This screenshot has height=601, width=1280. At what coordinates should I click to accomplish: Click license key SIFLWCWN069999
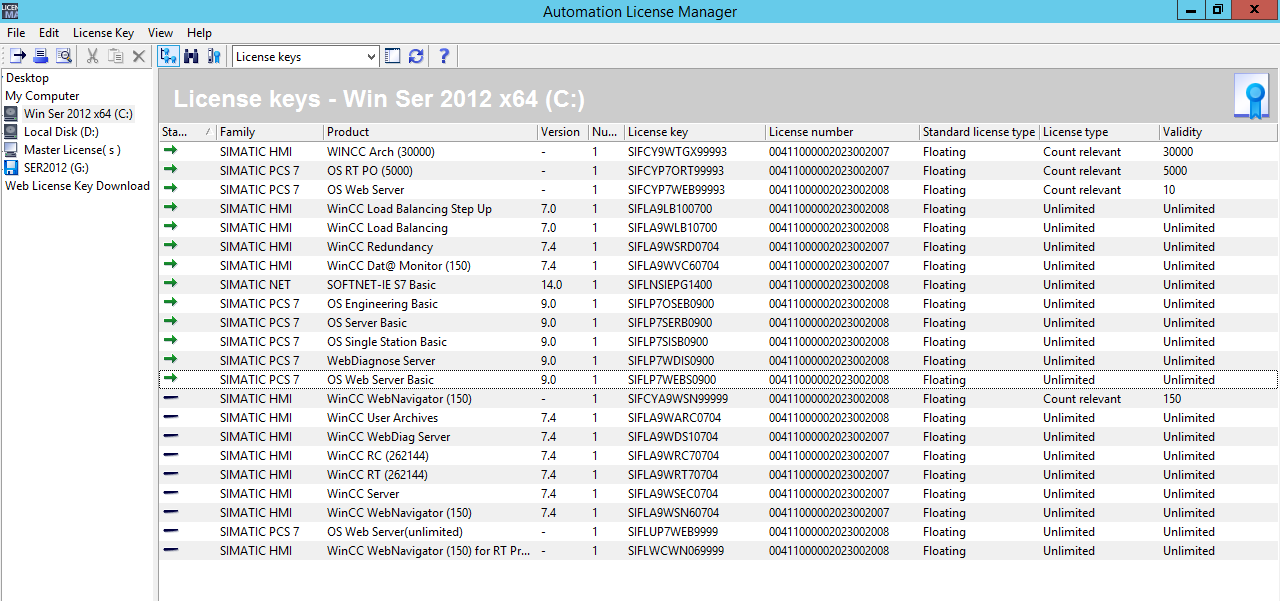tap(676, 551)
